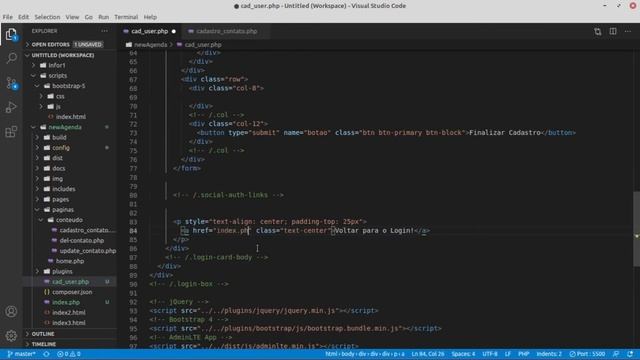This screenshot has width=640, height=360.
Task: Click the master branch indicator
Action: click(22, 354)
